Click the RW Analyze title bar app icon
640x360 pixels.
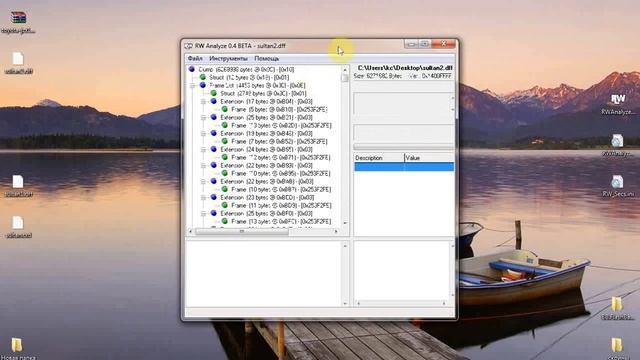189,46
